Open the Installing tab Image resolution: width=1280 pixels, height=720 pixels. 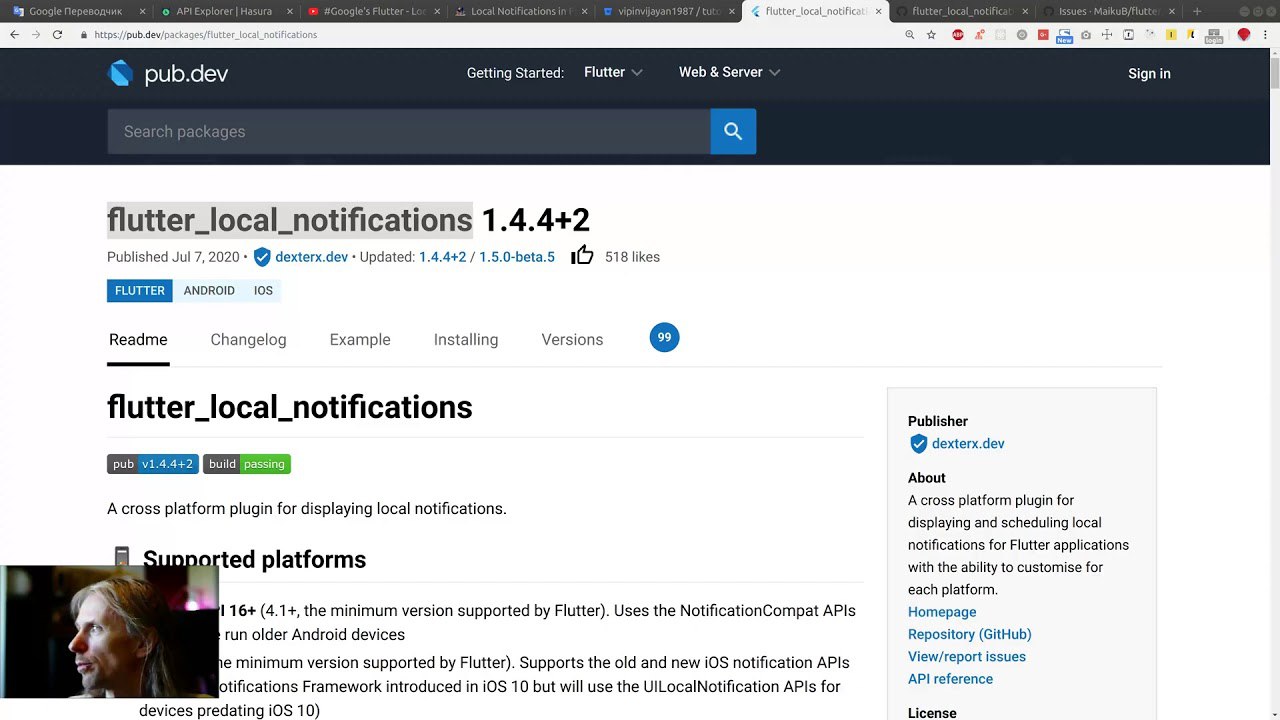pos(466,339)
